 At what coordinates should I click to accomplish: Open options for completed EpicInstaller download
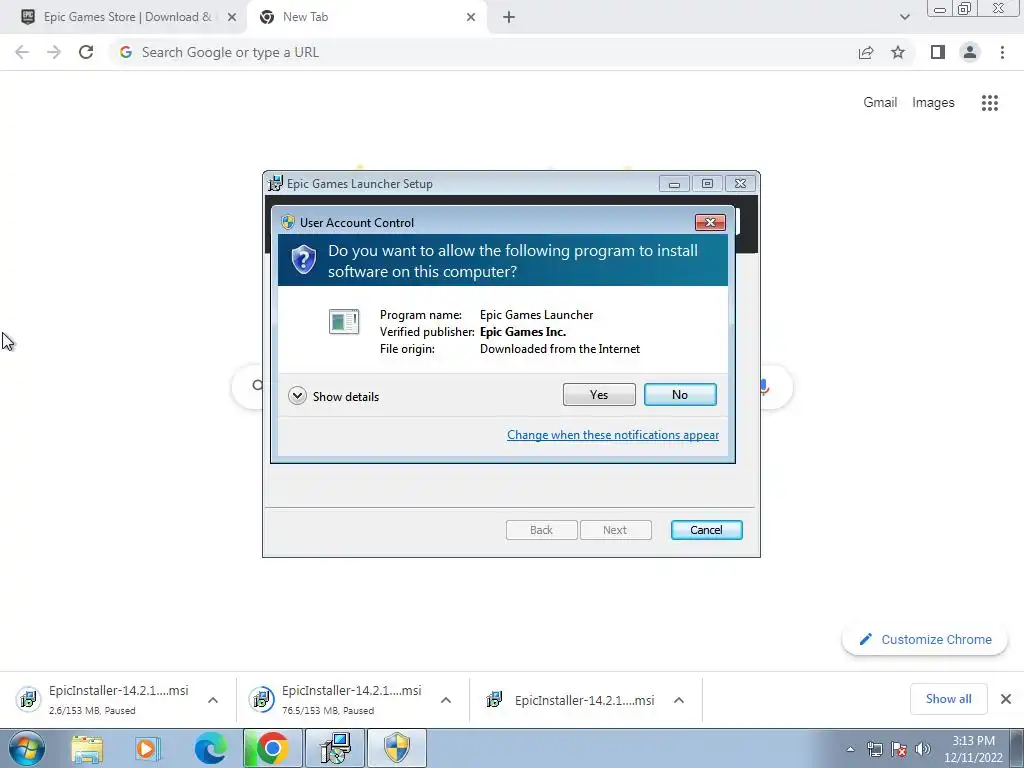tap(679, 700)
